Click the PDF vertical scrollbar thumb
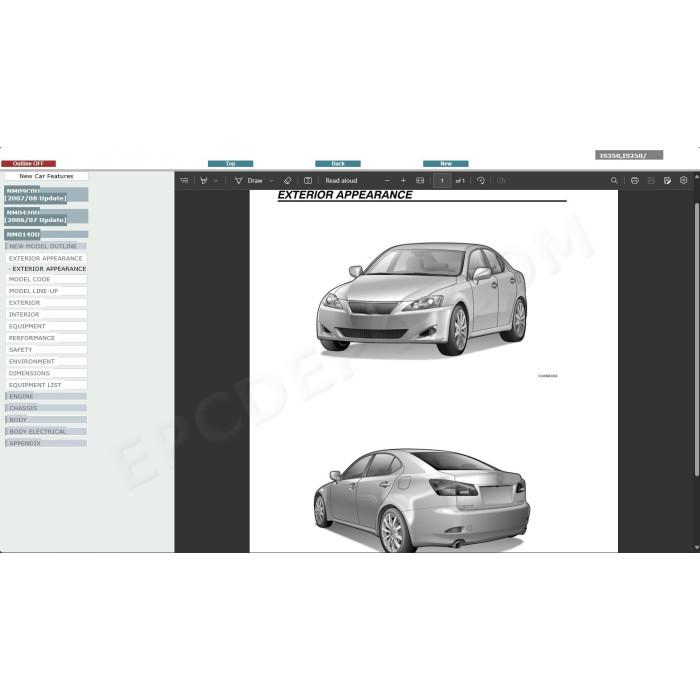 point(696,339)
